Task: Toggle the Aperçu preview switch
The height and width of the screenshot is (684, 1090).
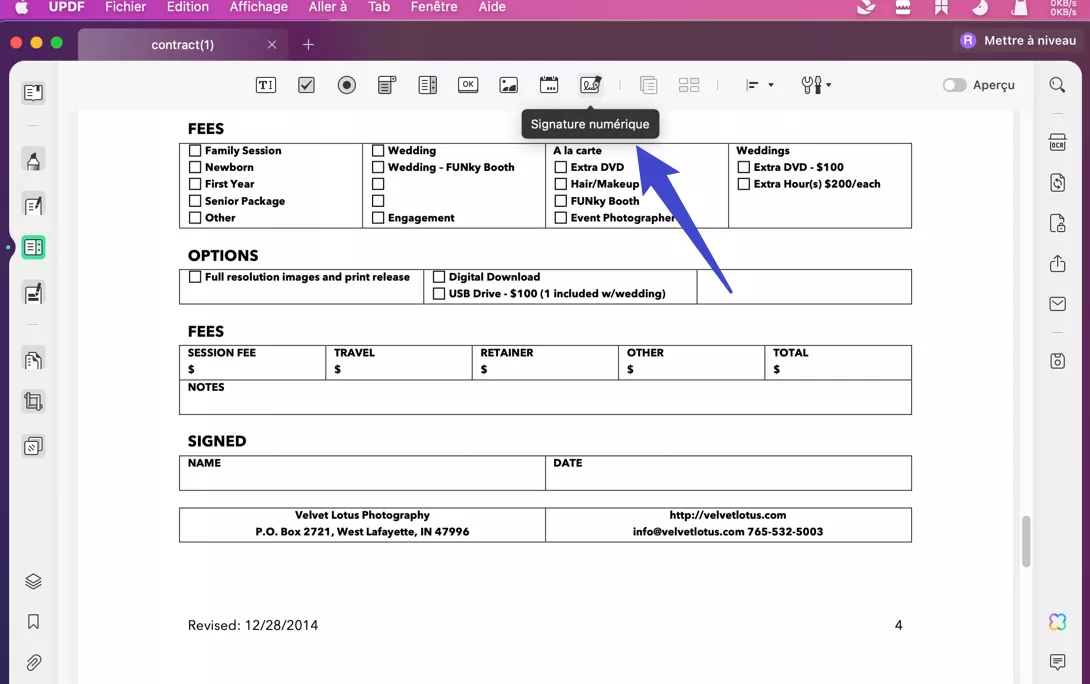Action: pos(954,85)
